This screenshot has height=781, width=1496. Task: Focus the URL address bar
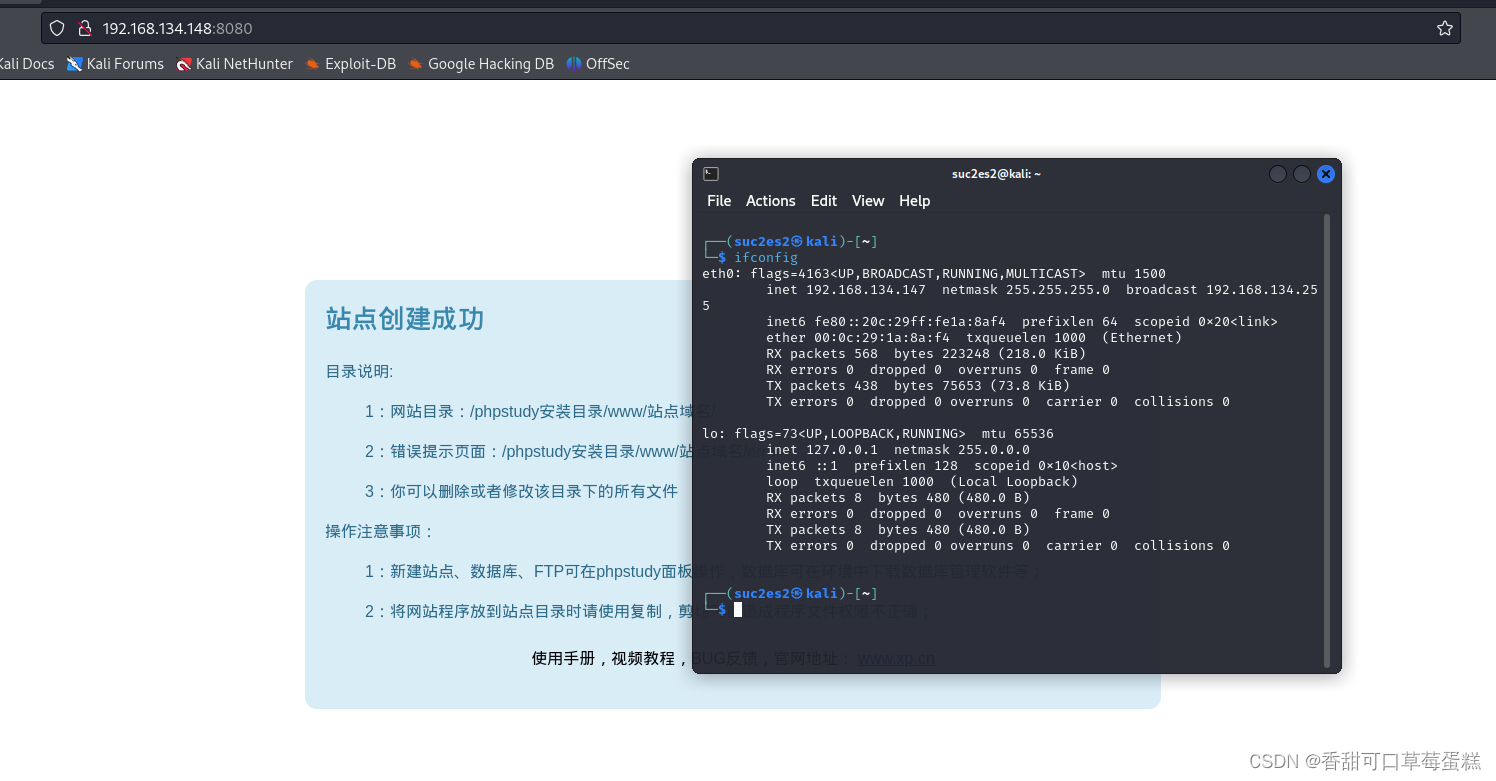pos(750,28)
